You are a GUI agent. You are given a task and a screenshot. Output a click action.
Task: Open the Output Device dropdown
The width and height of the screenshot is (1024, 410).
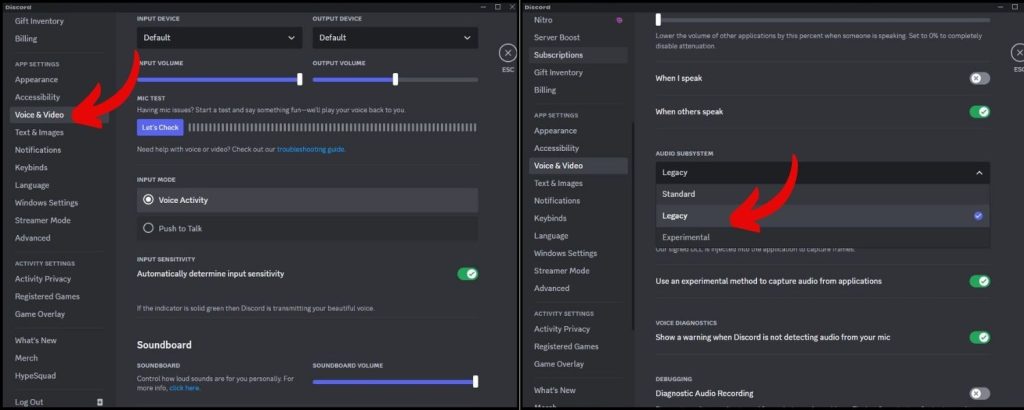pos(395,38)
